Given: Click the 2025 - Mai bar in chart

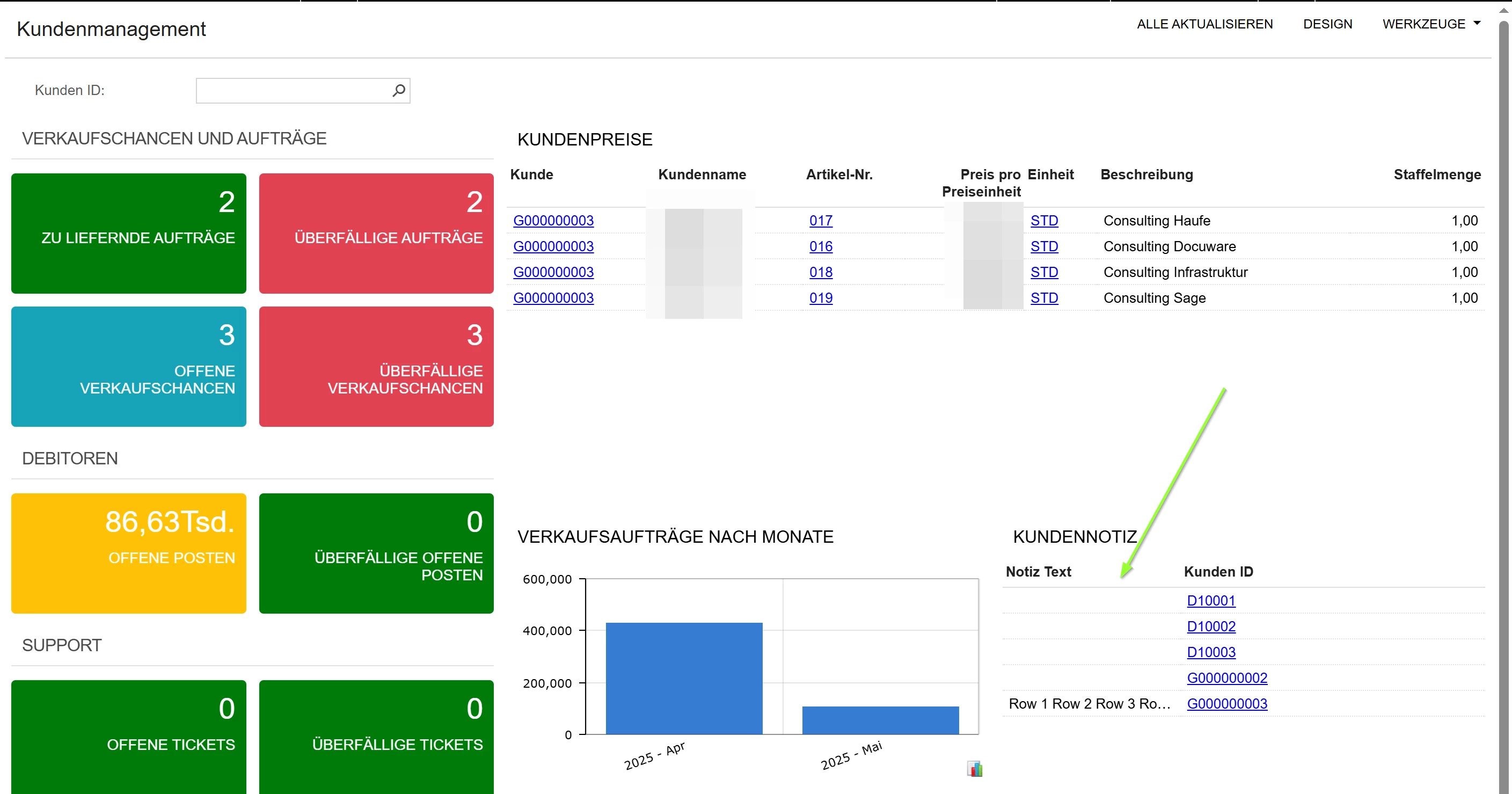Looking at the screenshot, I should coord(880,720).
